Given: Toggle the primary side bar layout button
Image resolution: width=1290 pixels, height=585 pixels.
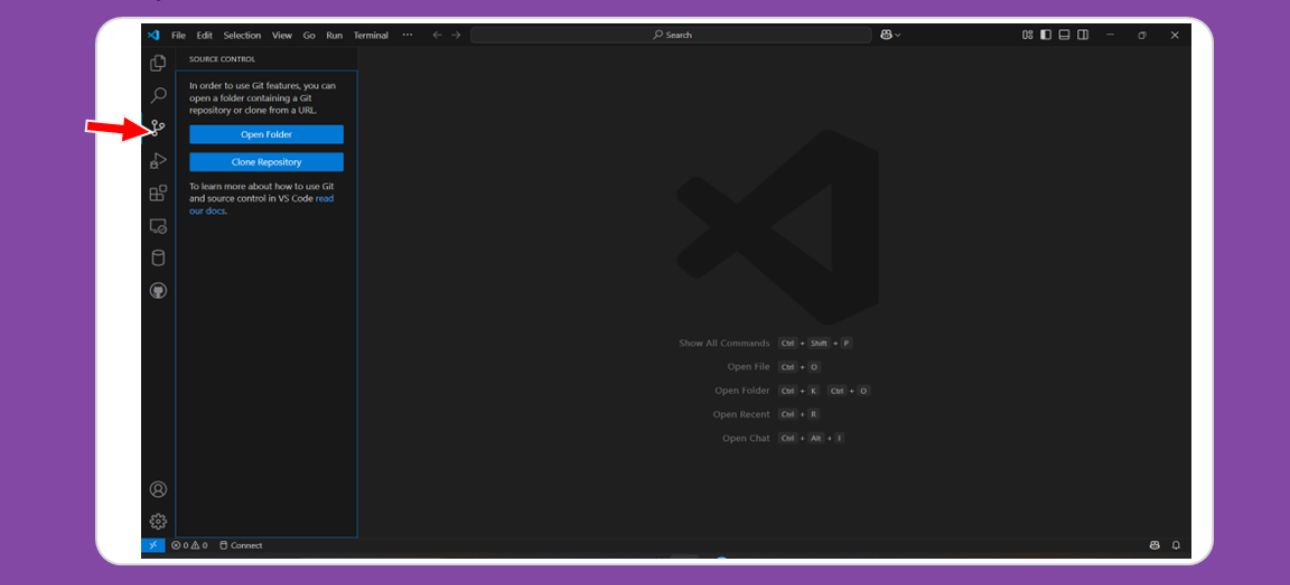Looking at the screenshot, I should (x=1045, y=35).
